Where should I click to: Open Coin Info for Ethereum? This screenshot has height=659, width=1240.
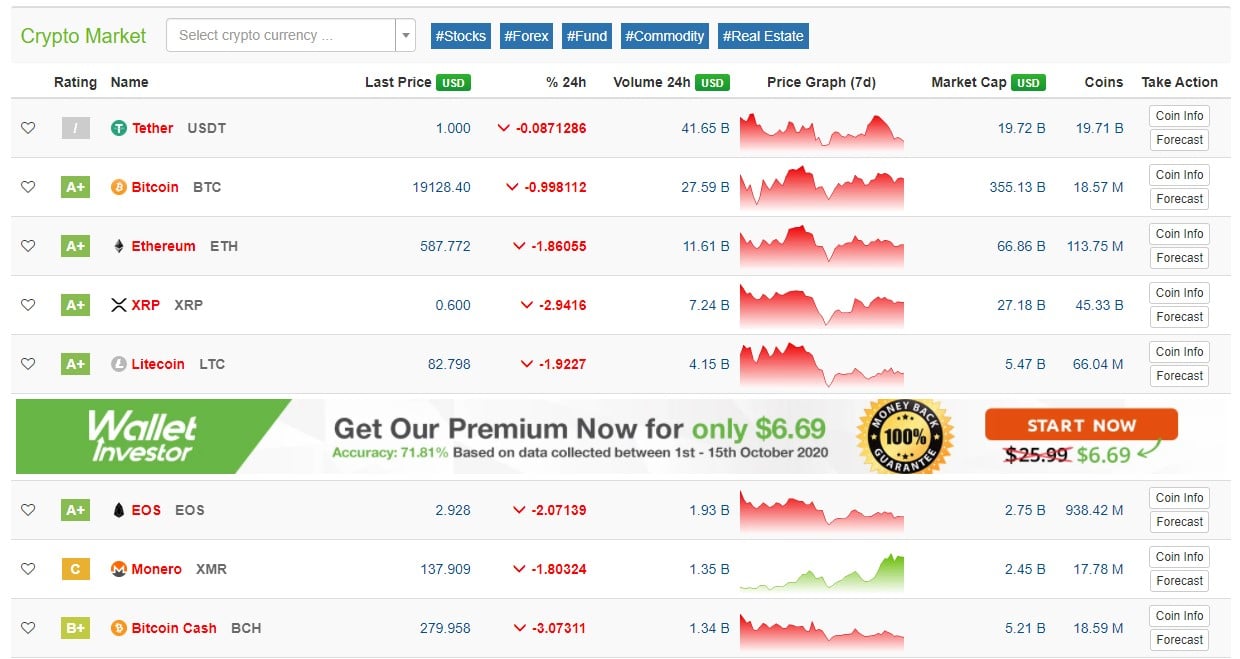[x=1179, y=234]
